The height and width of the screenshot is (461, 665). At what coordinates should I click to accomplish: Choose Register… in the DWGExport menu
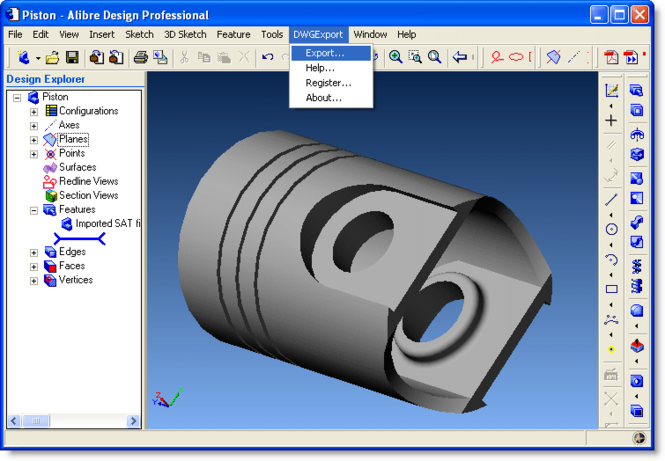331,83
